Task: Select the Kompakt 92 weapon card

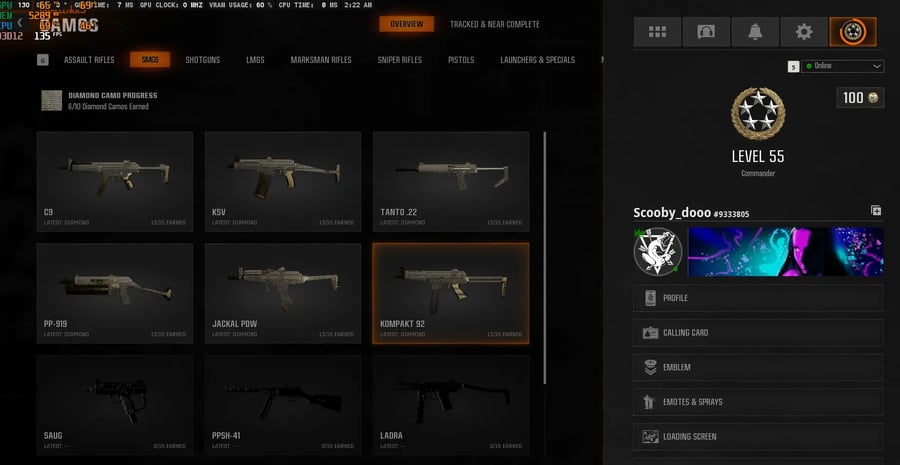Action: (x=451, y=293)
